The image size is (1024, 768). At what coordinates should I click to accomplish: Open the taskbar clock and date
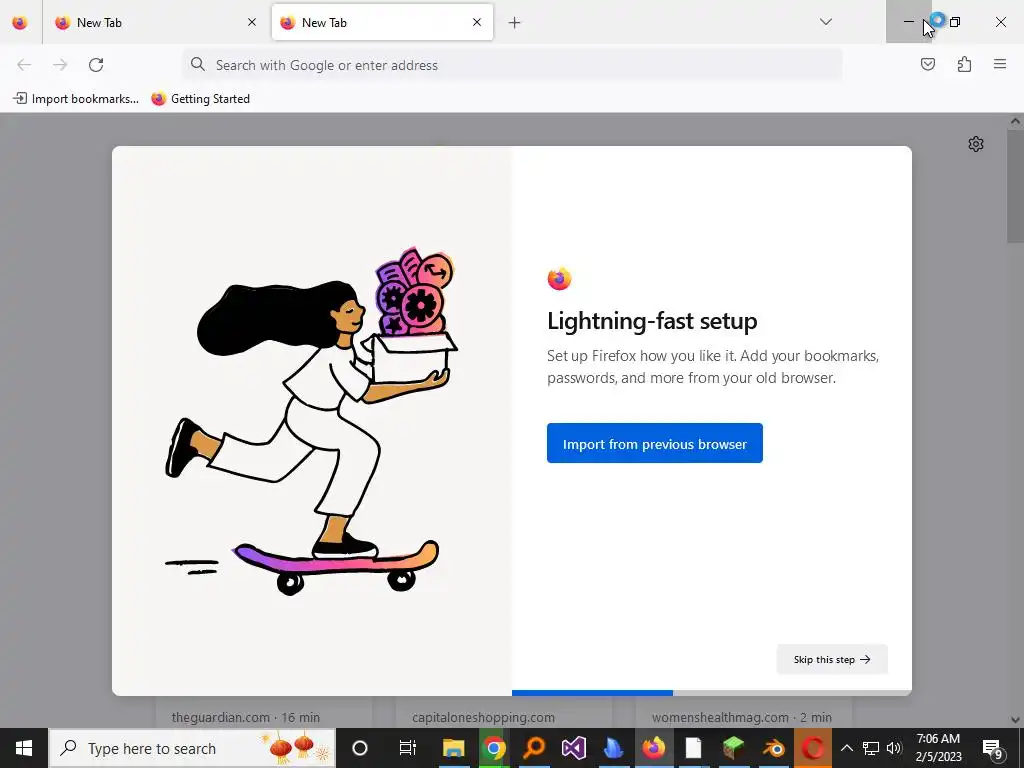pos(938,748)
